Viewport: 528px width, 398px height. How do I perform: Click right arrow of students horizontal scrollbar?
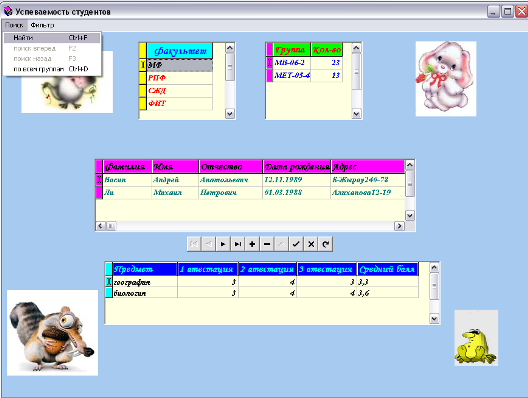(x=399, y=226)
